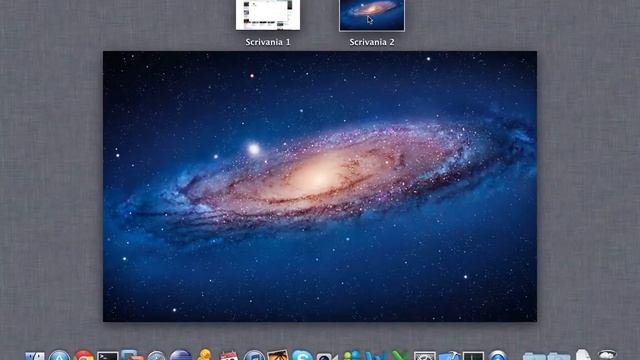Viewport: 640px width, 360px height.
Task: Switch to the Scrivania 1 desktop thumbnail
Action: (x=268, y=15)
